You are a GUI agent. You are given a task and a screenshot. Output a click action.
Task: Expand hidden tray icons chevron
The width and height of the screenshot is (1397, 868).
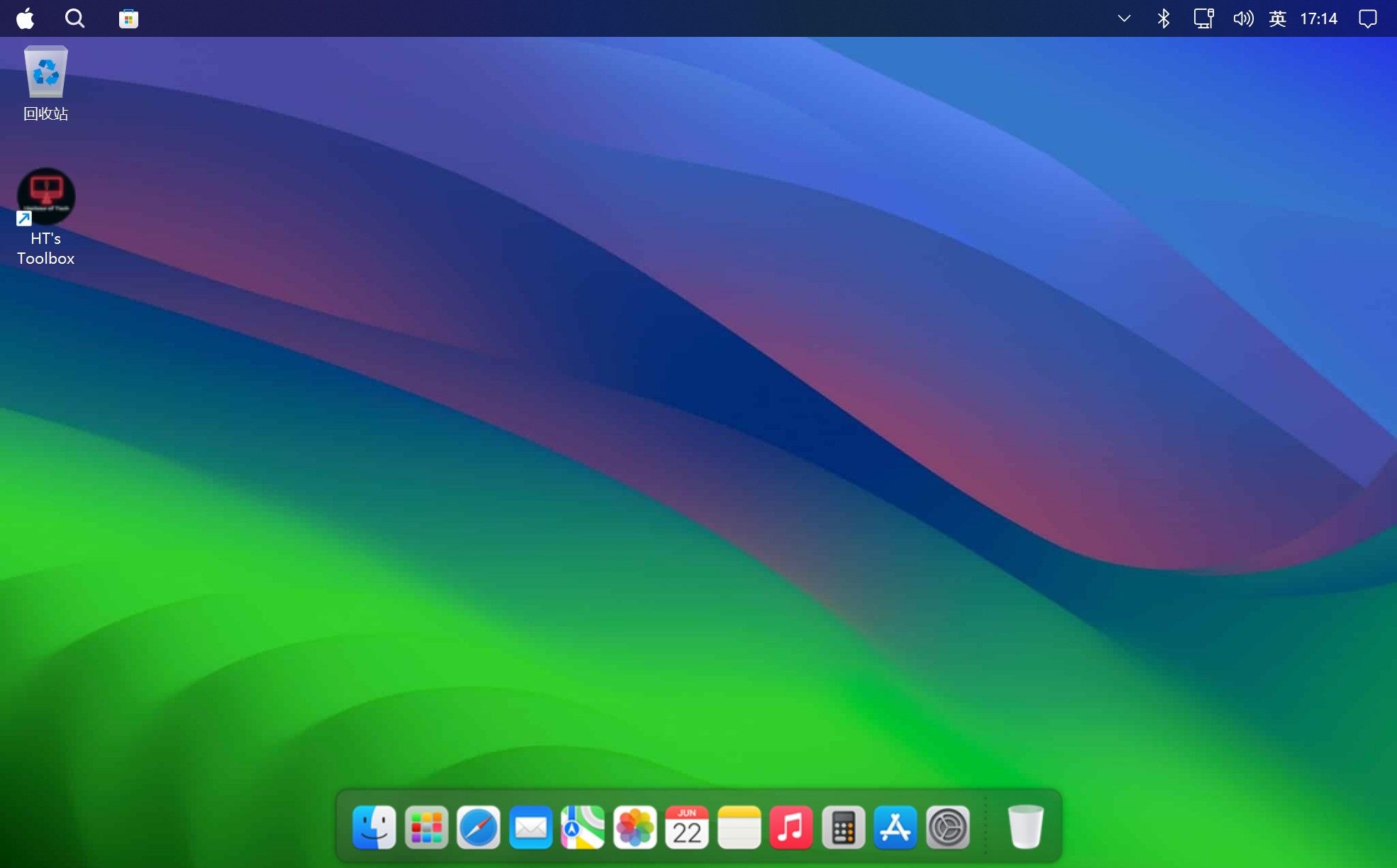click(x=1124, y=18)
